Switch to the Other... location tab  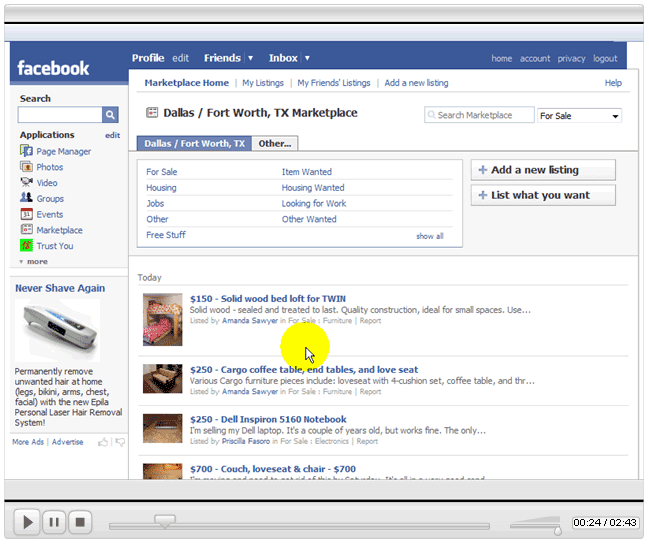(x=275, y=144)
